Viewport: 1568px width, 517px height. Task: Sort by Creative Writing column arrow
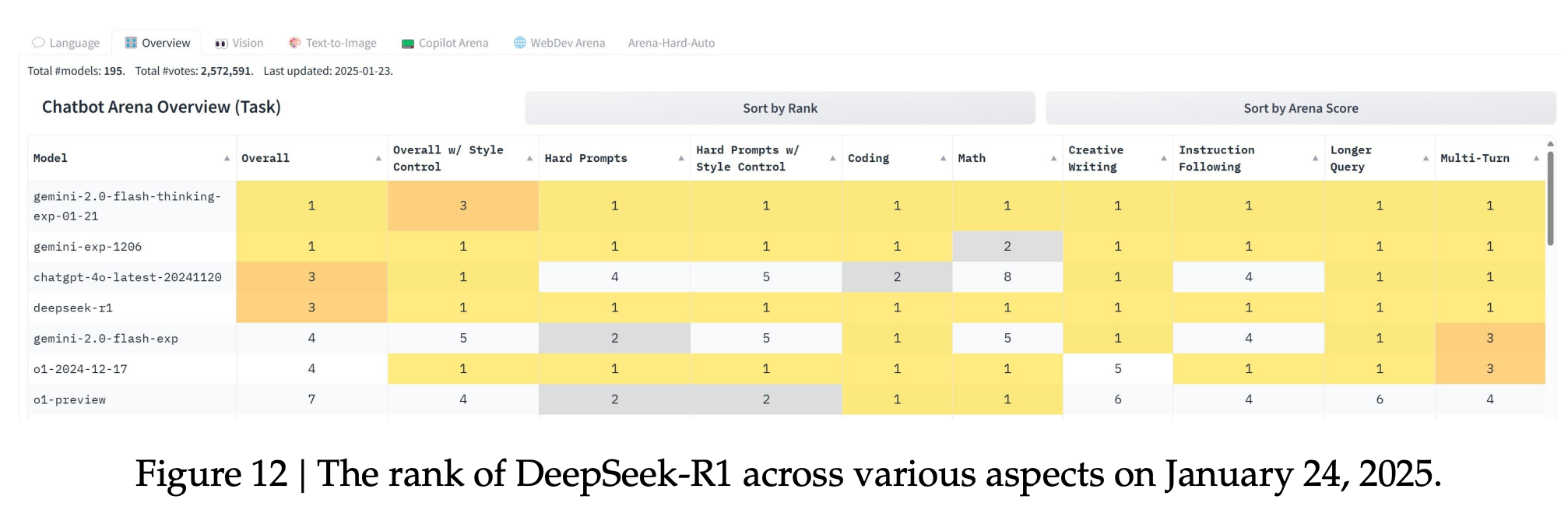[1164, 158]
